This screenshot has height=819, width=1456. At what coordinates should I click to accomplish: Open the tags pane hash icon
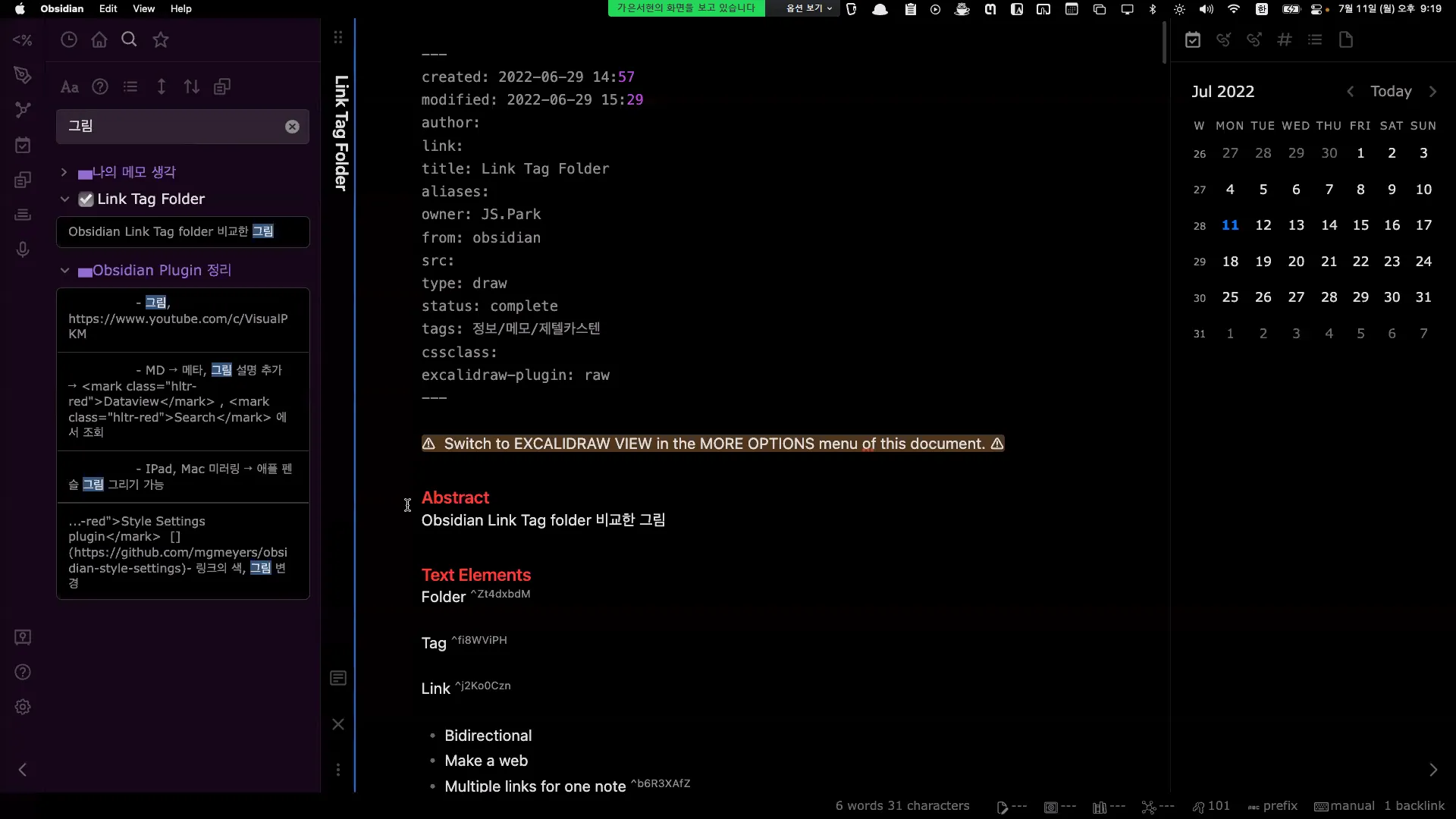pos(1284,39)
